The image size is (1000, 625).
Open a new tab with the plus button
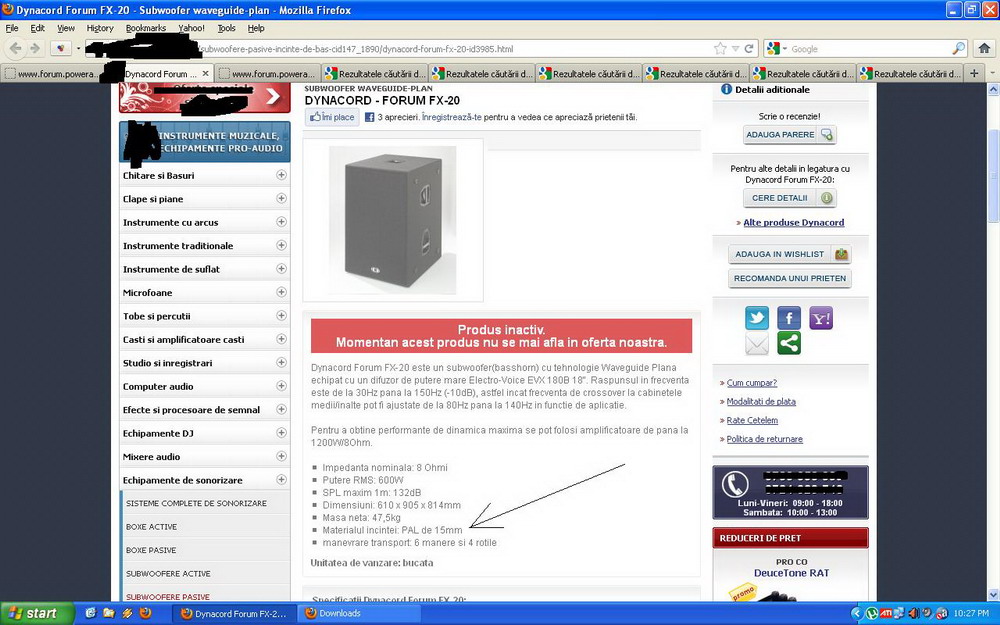coord(974,73)
